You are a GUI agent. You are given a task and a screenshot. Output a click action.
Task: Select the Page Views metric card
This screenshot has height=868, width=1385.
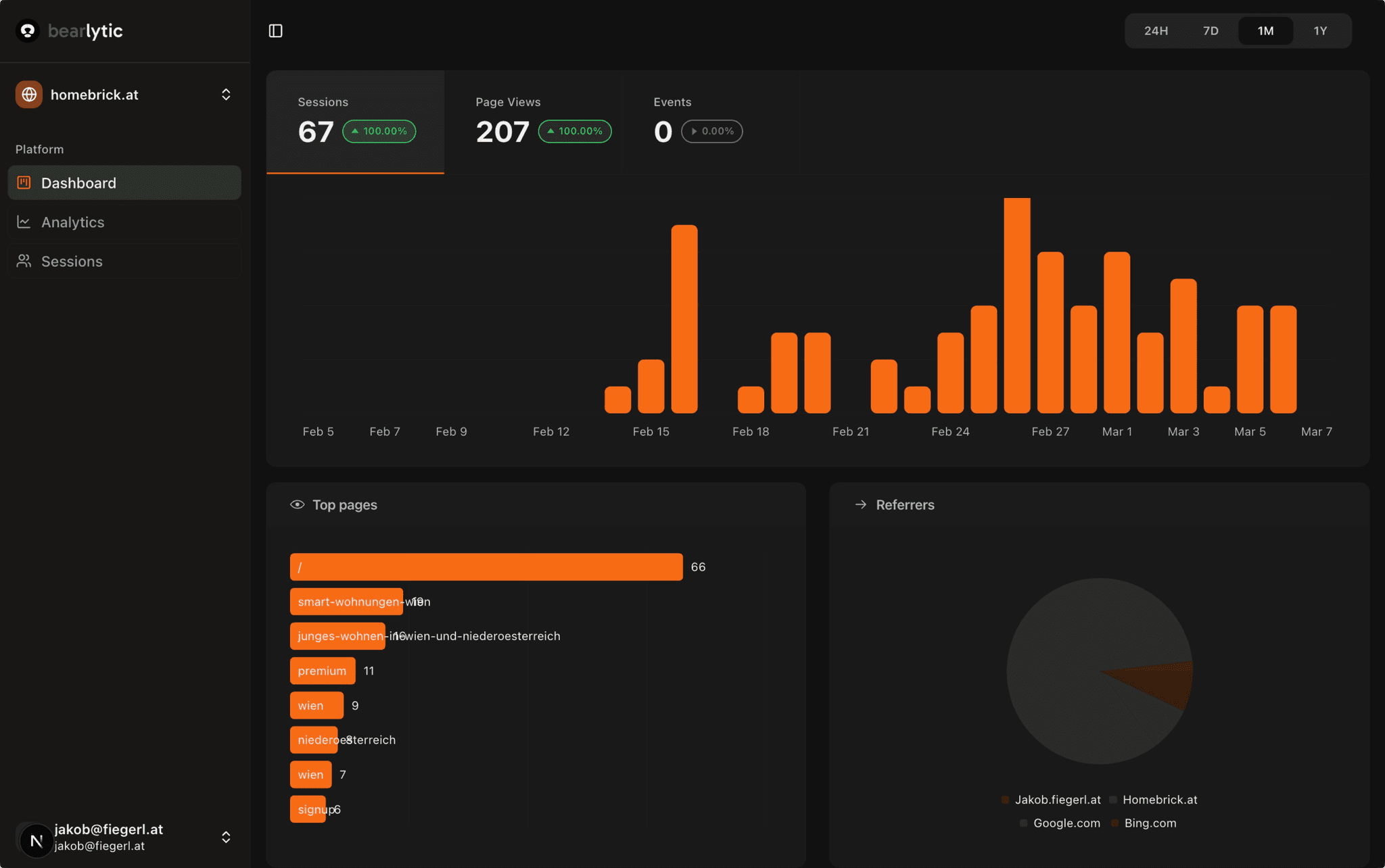(534, 122)
